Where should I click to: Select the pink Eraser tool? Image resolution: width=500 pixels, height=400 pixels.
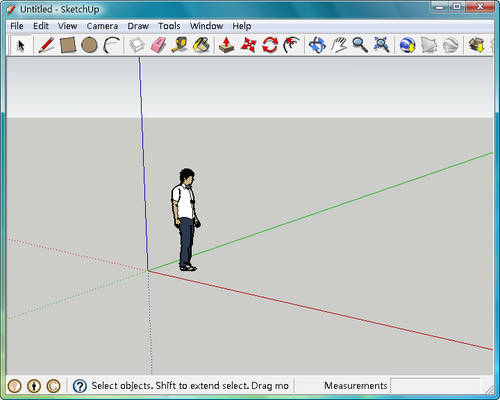click(x=158, y=45)
